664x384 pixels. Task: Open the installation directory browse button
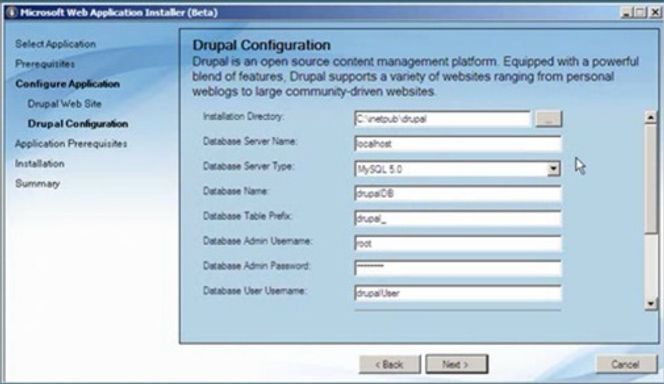click(x=549, y=119)
